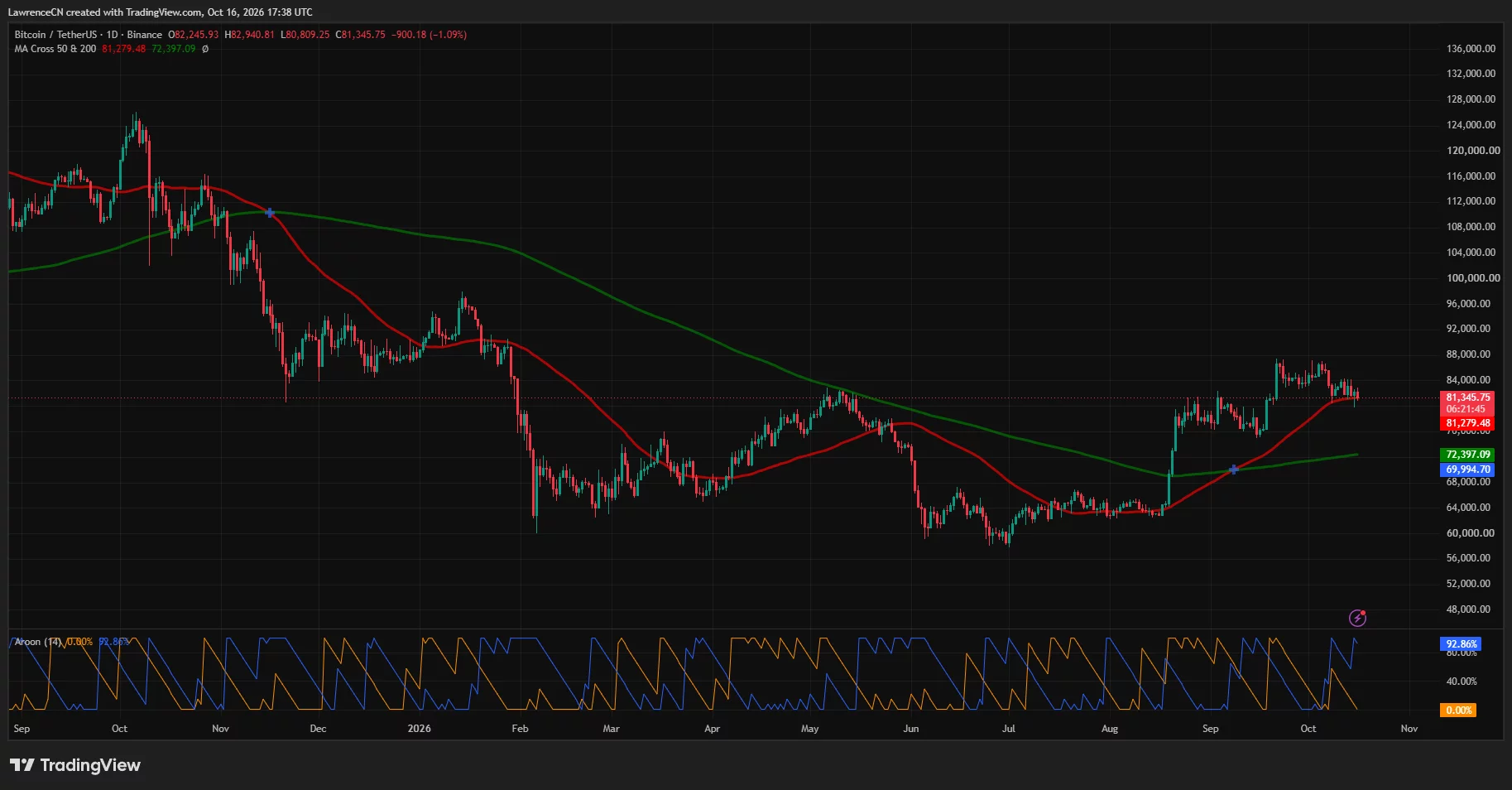Click the green 72,397.09 value in MA legend
The image size is (1512, 790).
coord(174,49)
